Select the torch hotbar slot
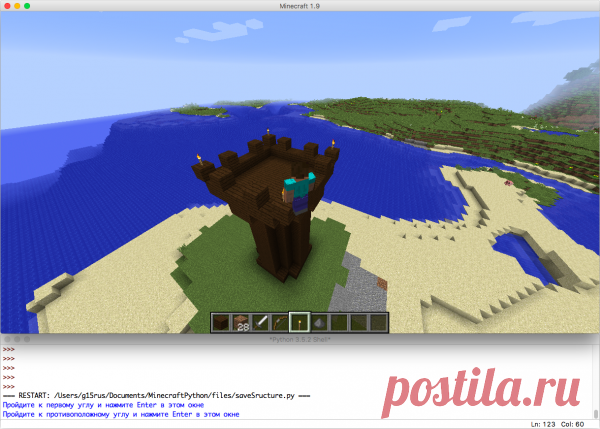The width and height of the screenshot is (600, 429). [300, 323]
